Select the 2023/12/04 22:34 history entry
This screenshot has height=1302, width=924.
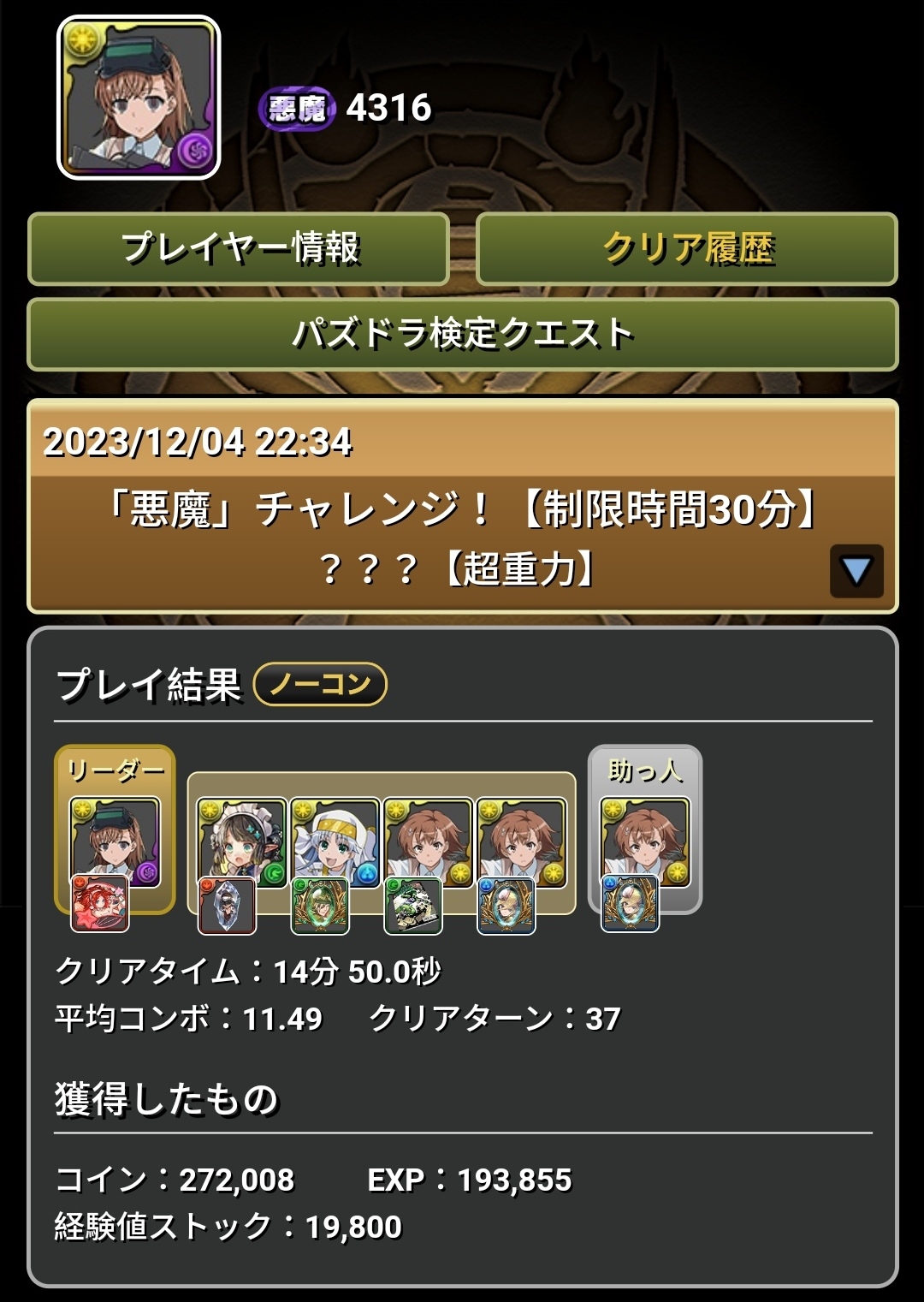[462, 506]
